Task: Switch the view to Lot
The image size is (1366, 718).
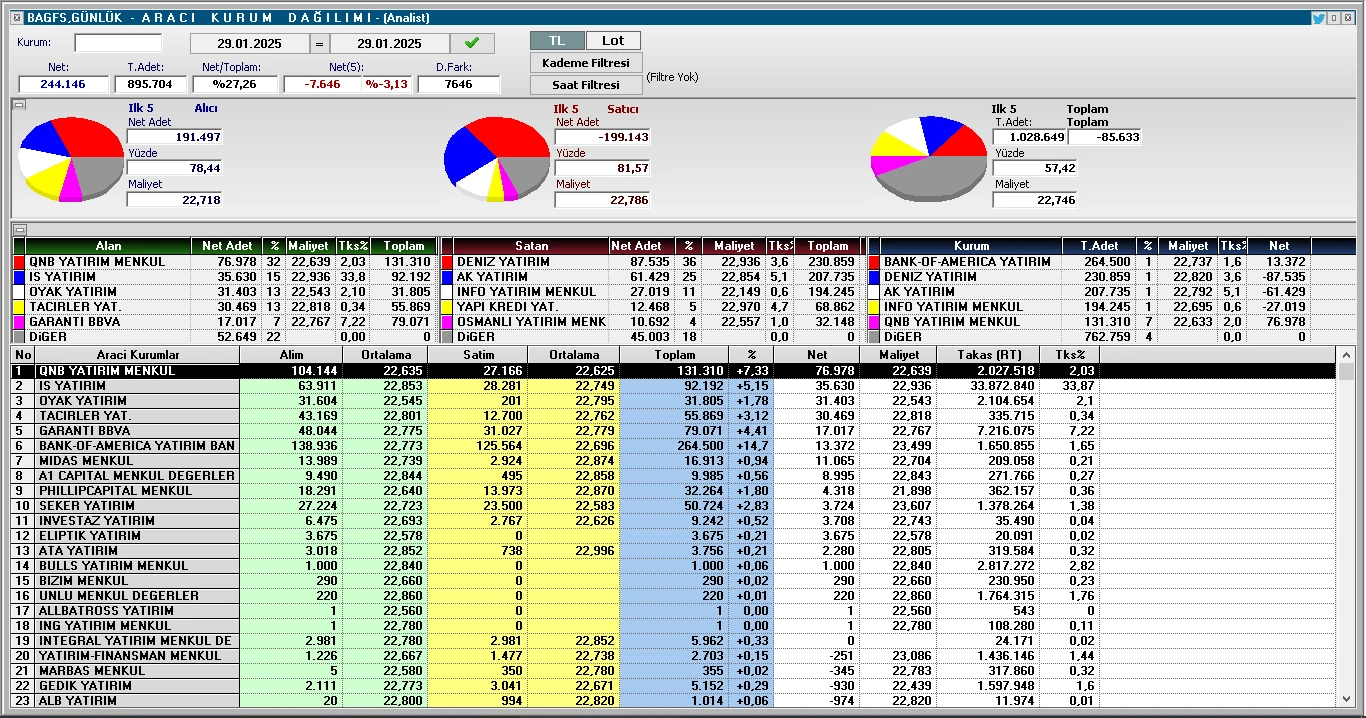Action: point(613,40)
